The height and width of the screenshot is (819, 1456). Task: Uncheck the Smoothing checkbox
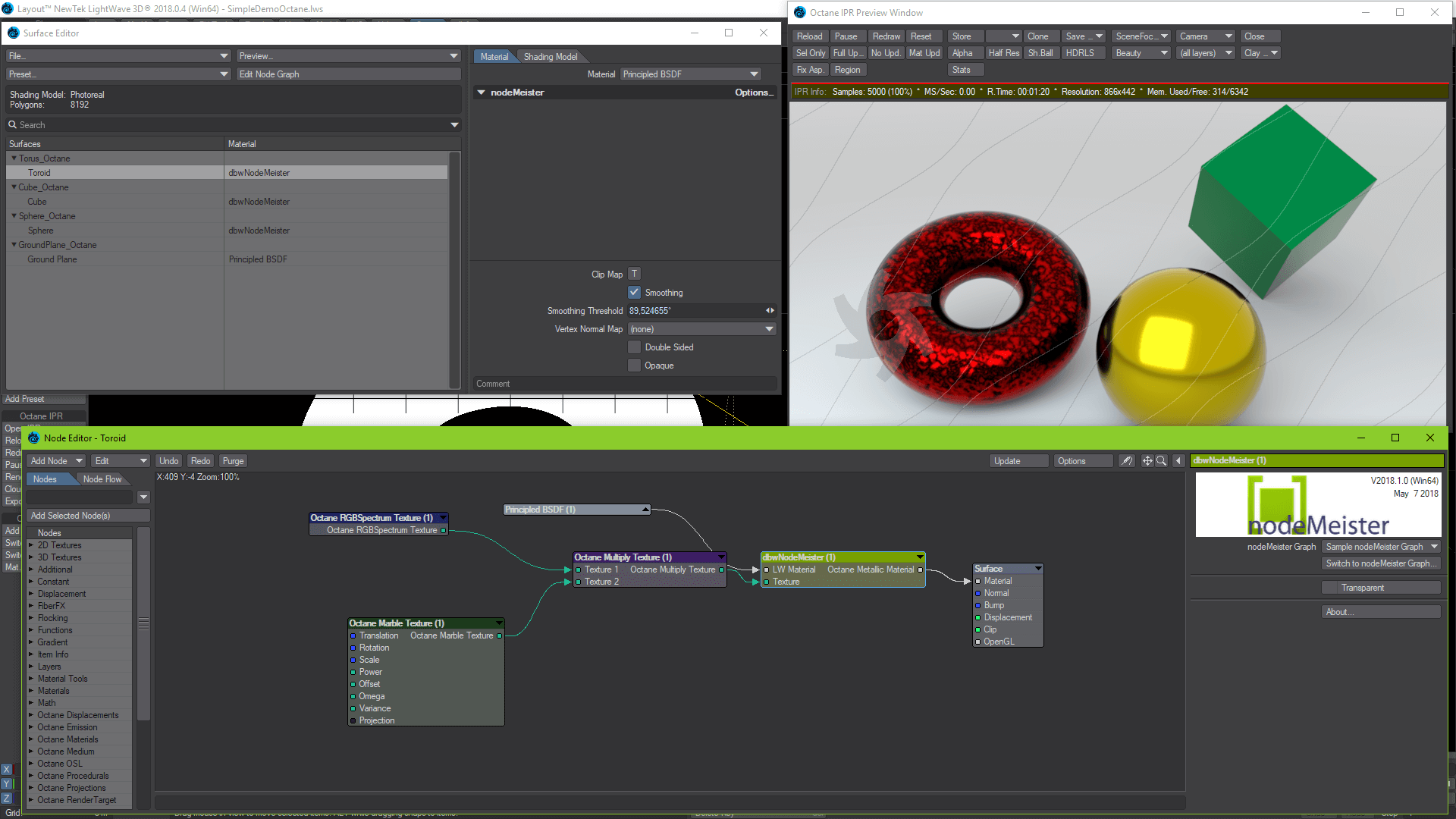(x=635, y=293)
